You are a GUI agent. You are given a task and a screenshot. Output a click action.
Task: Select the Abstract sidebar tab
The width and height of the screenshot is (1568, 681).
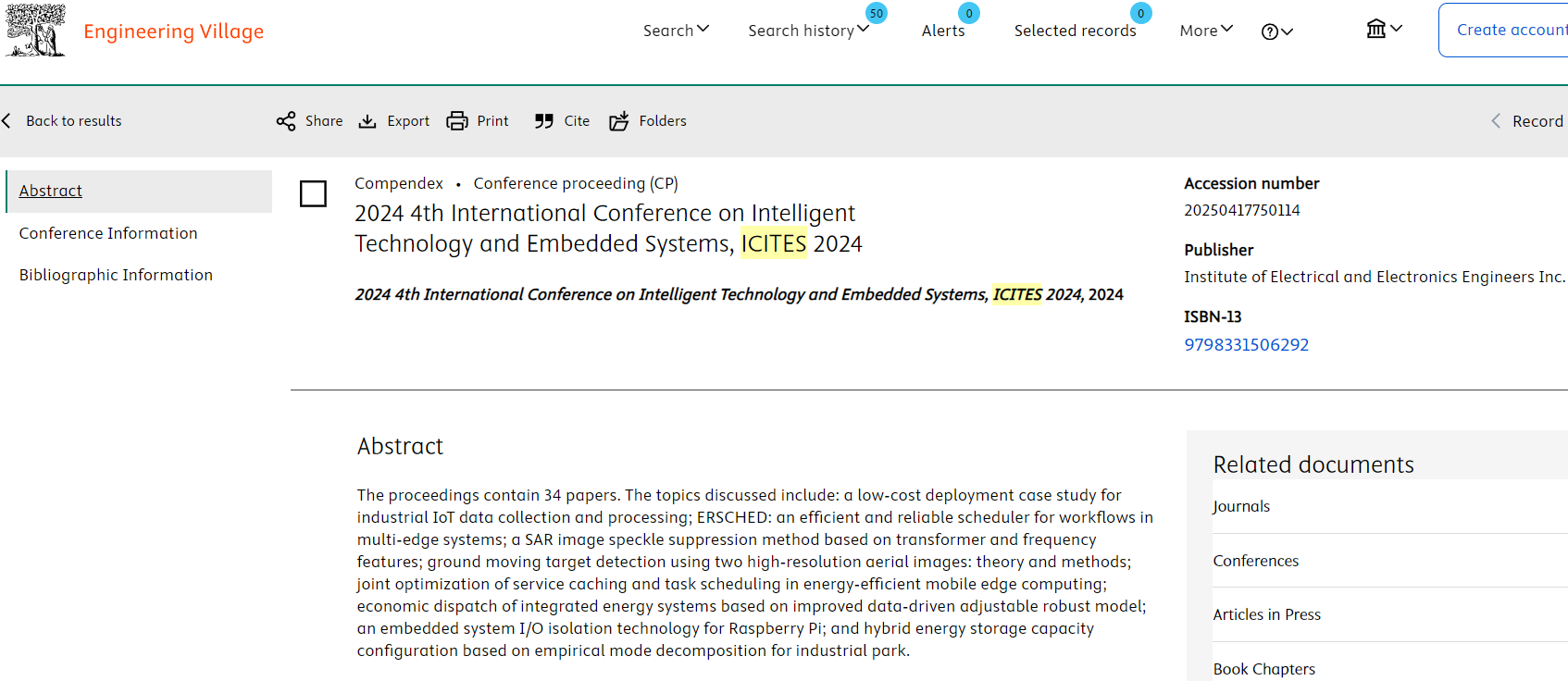tap(139, 191)
